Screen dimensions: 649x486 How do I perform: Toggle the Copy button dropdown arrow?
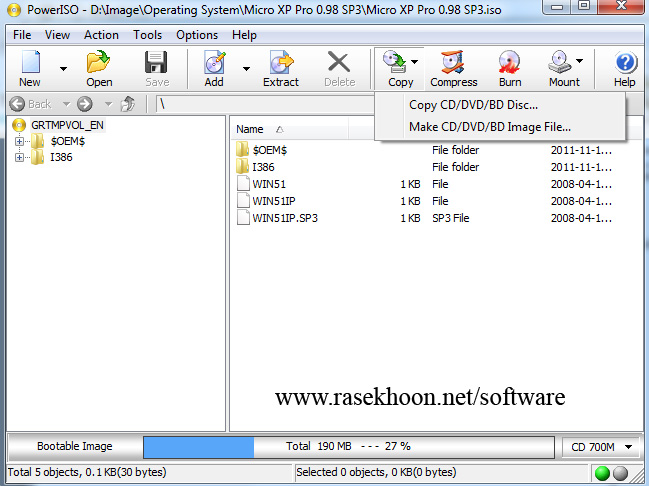(414, 62)
